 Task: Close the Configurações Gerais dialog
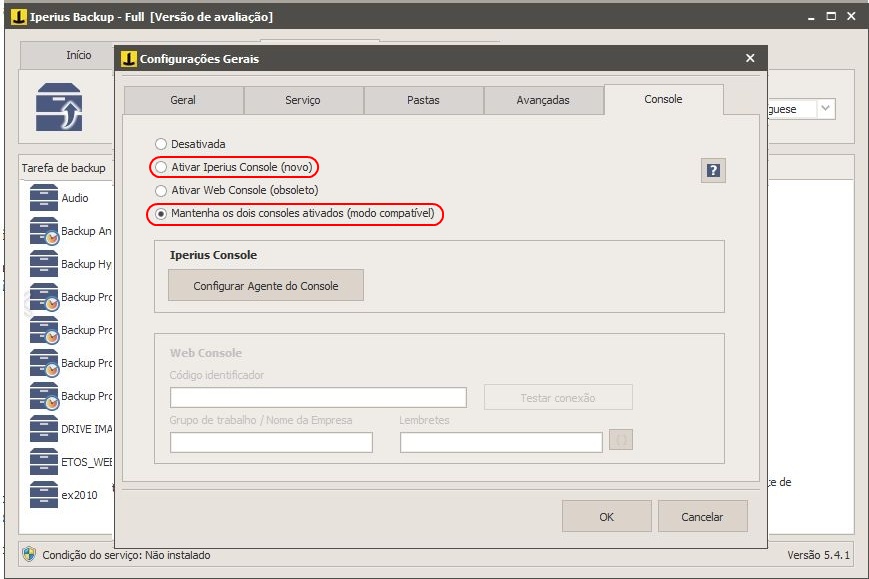(750, 58)
